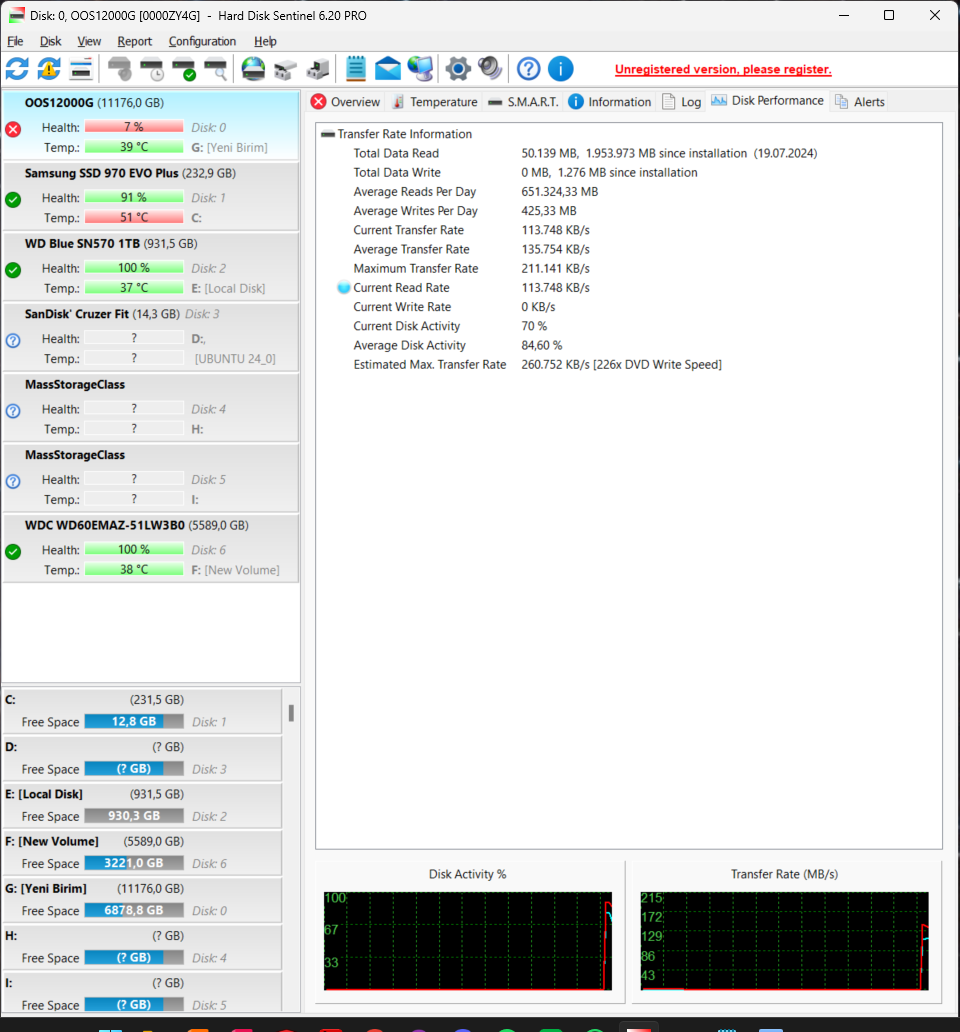Click the gray disk with shield icon
The height and width of the screenshot is (1032, 960).
point(120,68)
